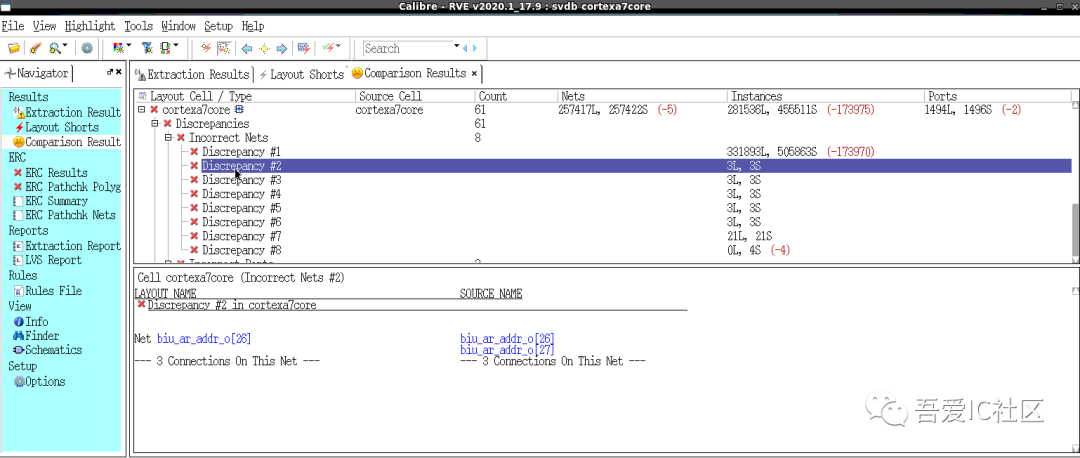
Task: Go to next result with right arrow
Action: pyautogui.click(x=281, y=48)
